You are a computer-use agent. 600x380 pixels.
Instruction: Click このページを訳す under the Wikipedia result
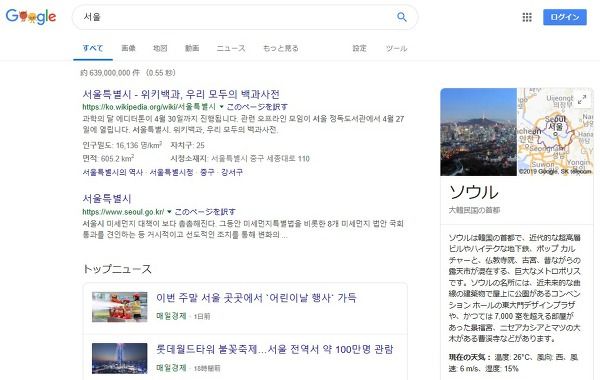pyautogui.click(x=257, y=107)
